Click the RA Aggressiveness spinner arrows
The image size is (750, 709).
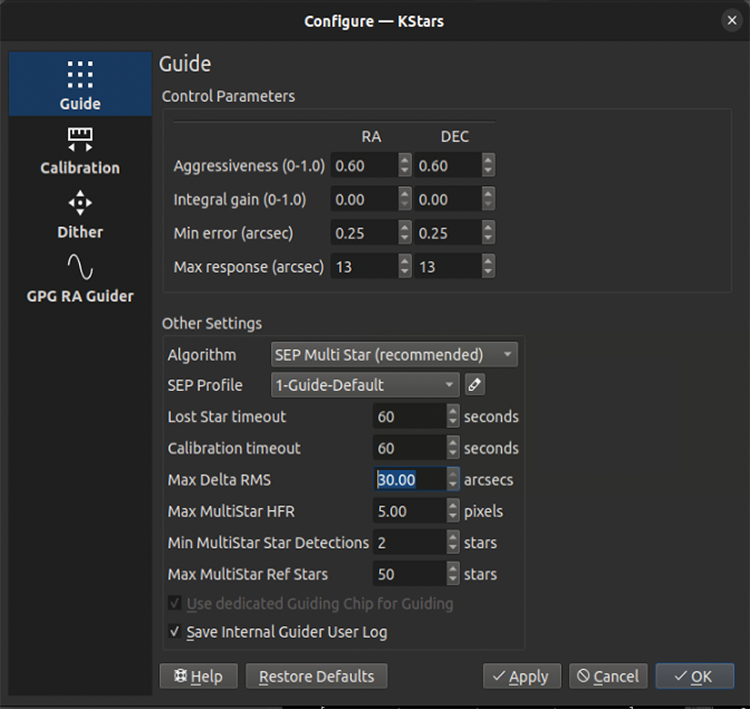pos(404,166)
